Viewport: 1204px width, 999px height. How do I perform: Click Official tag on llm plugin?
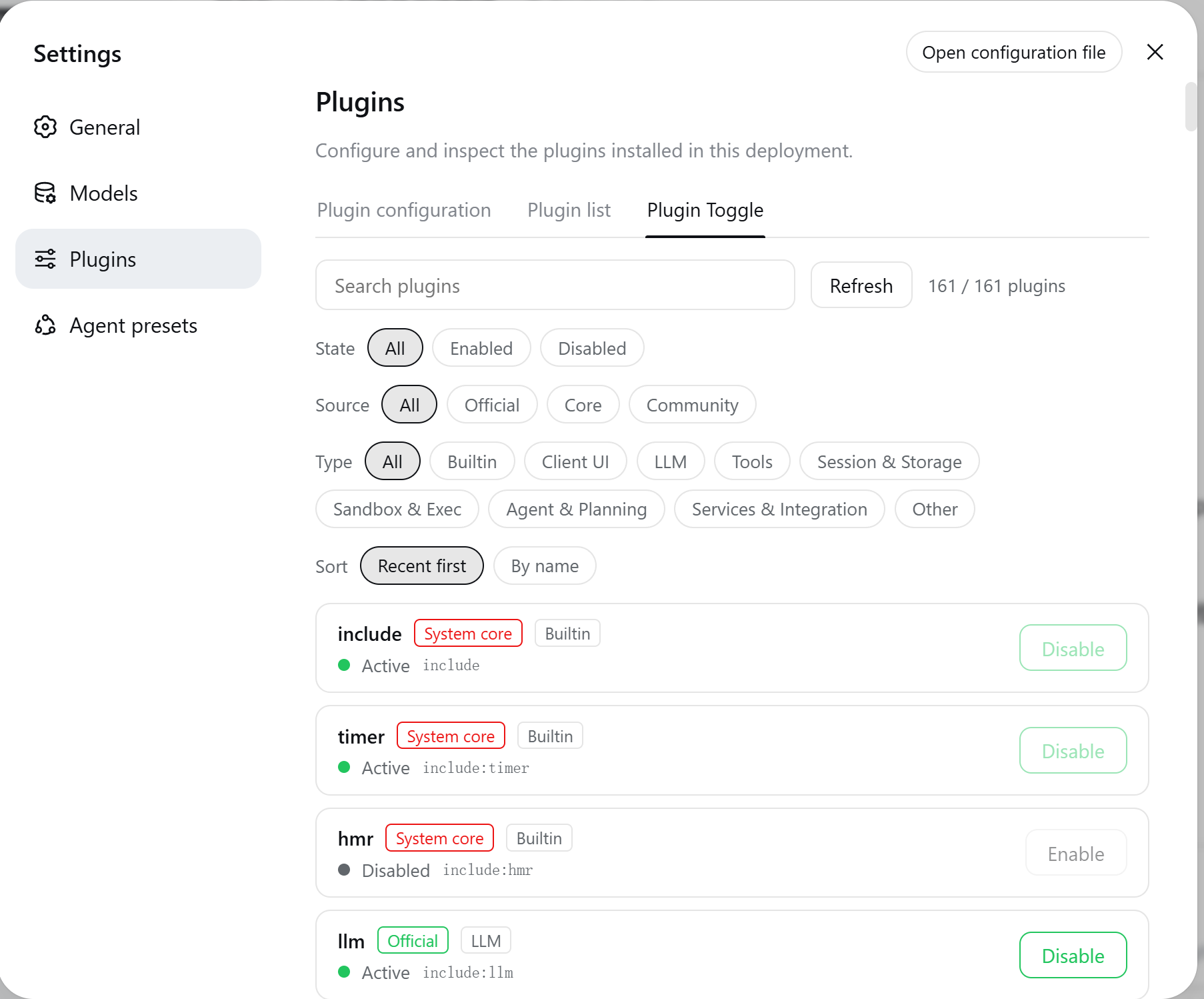coord(413,941)
